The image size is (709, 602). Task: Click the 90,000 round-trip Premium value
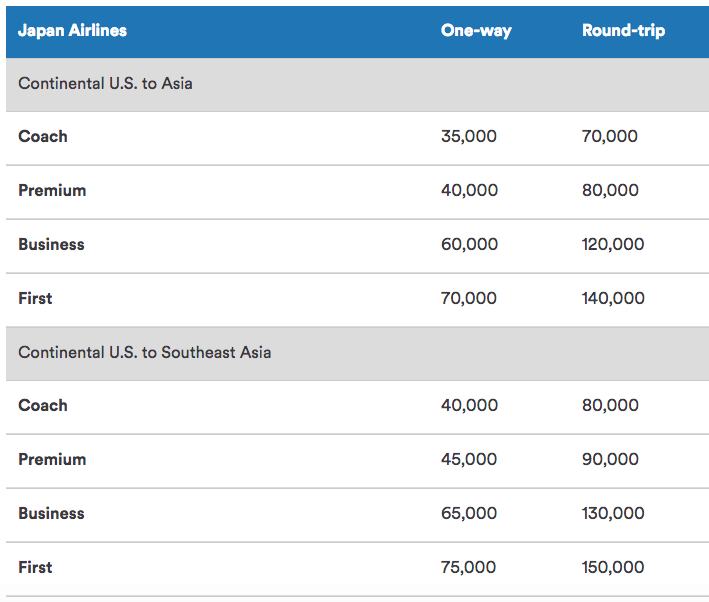(x=610, y=459)
